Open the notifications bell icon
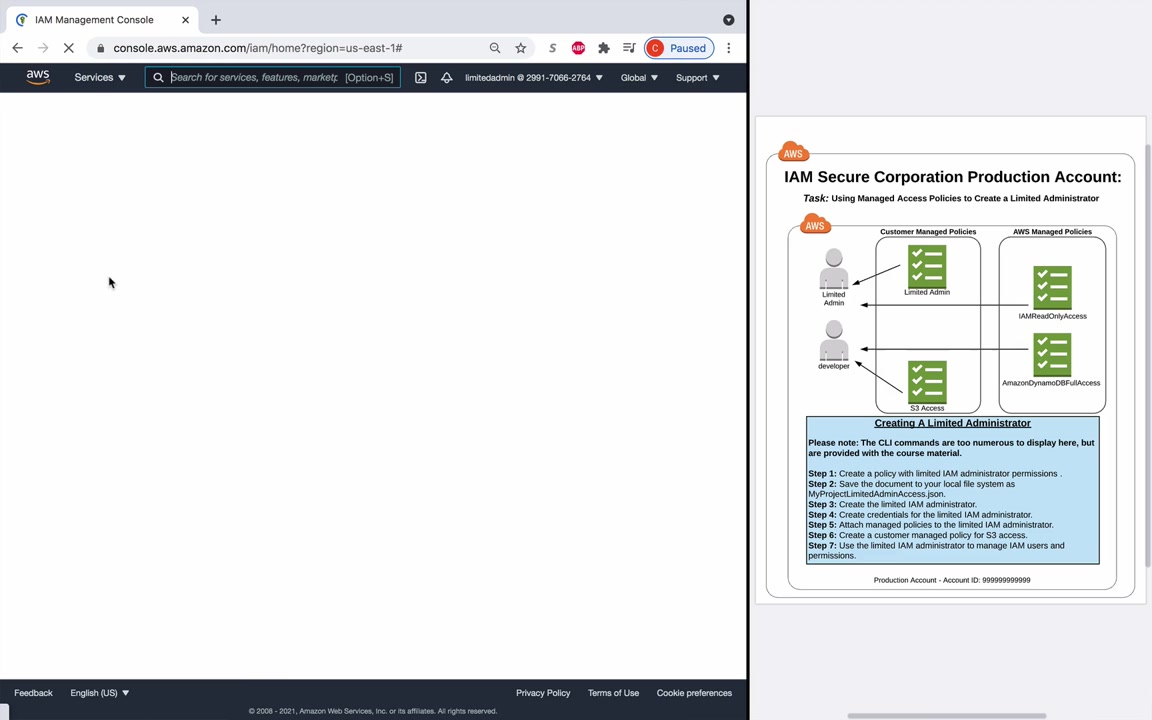The width and height of the screenshot is (1152, 720). tap(446, 77)
